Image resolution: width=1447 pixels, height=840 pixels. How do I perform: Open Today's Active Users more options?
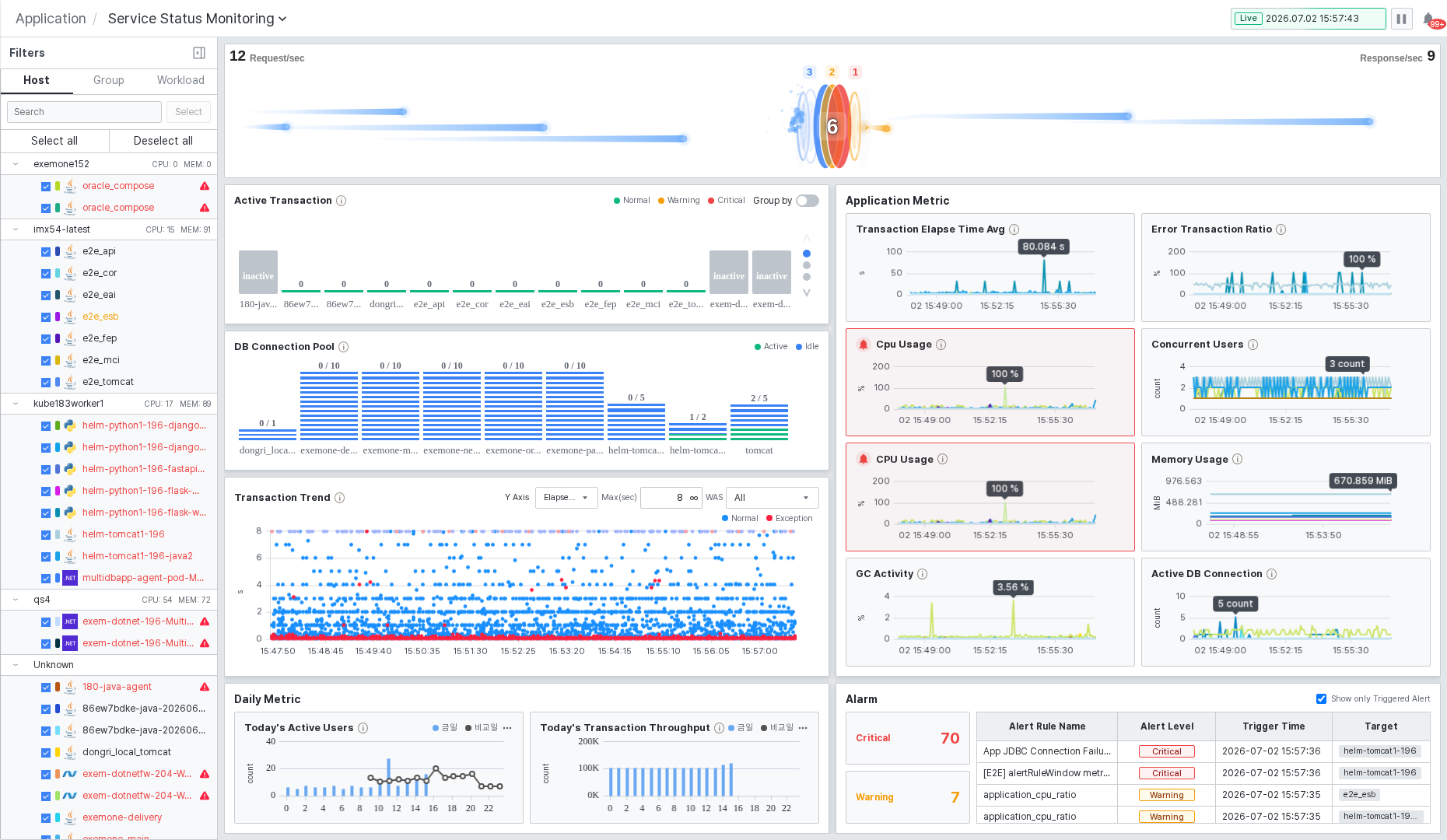[x=507, y=728]
